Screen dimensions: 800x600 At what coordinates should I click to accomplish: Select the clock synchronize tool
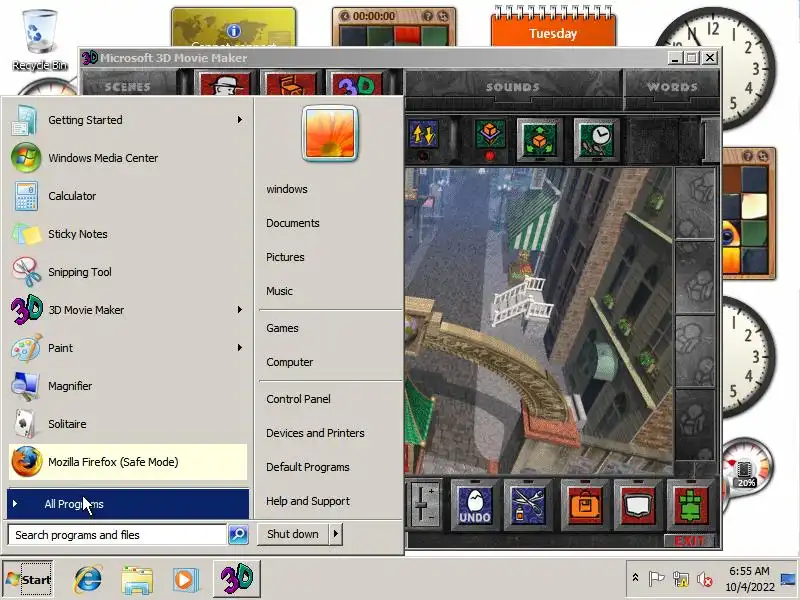596,139
